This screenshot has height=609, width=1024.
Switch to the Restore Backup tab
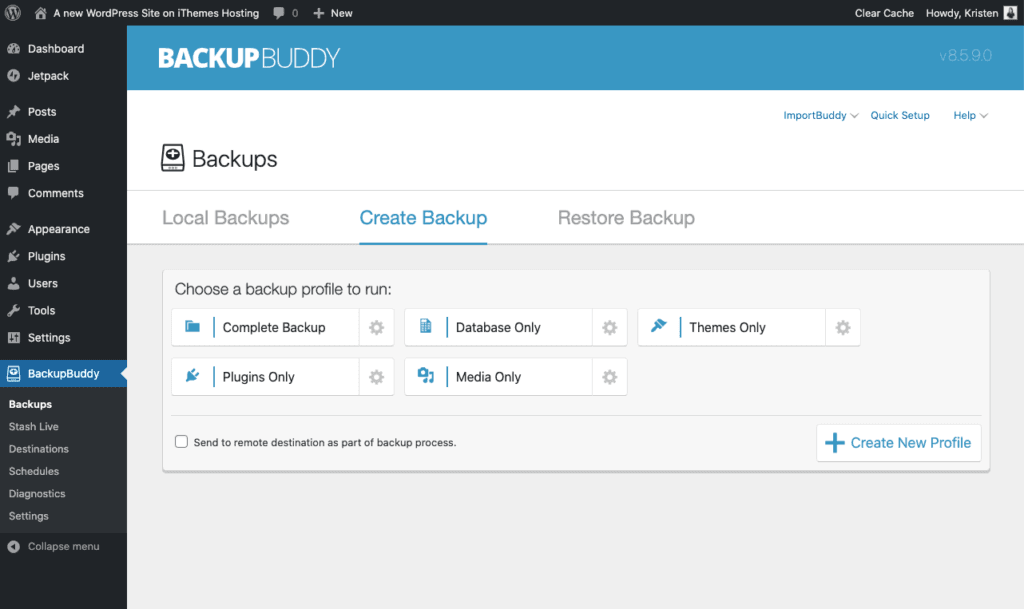click(626, 217)
